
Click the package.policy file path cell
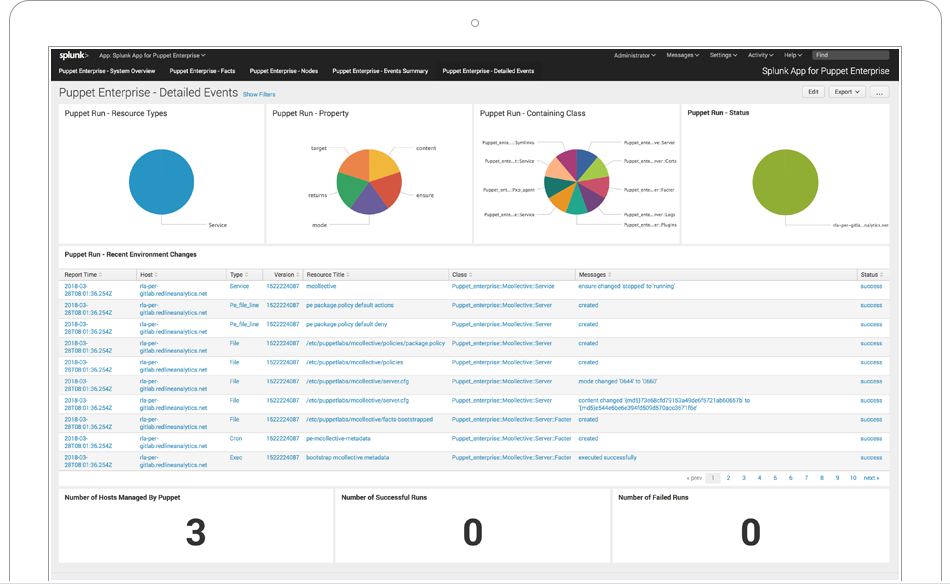pyautogui.click(x=376, y=343)
